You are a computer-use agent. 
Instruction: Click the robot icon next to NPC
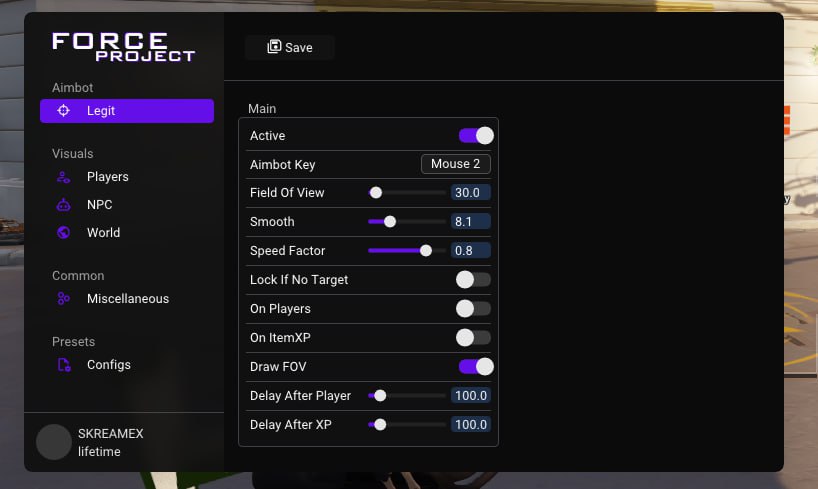tap(64, 205)
